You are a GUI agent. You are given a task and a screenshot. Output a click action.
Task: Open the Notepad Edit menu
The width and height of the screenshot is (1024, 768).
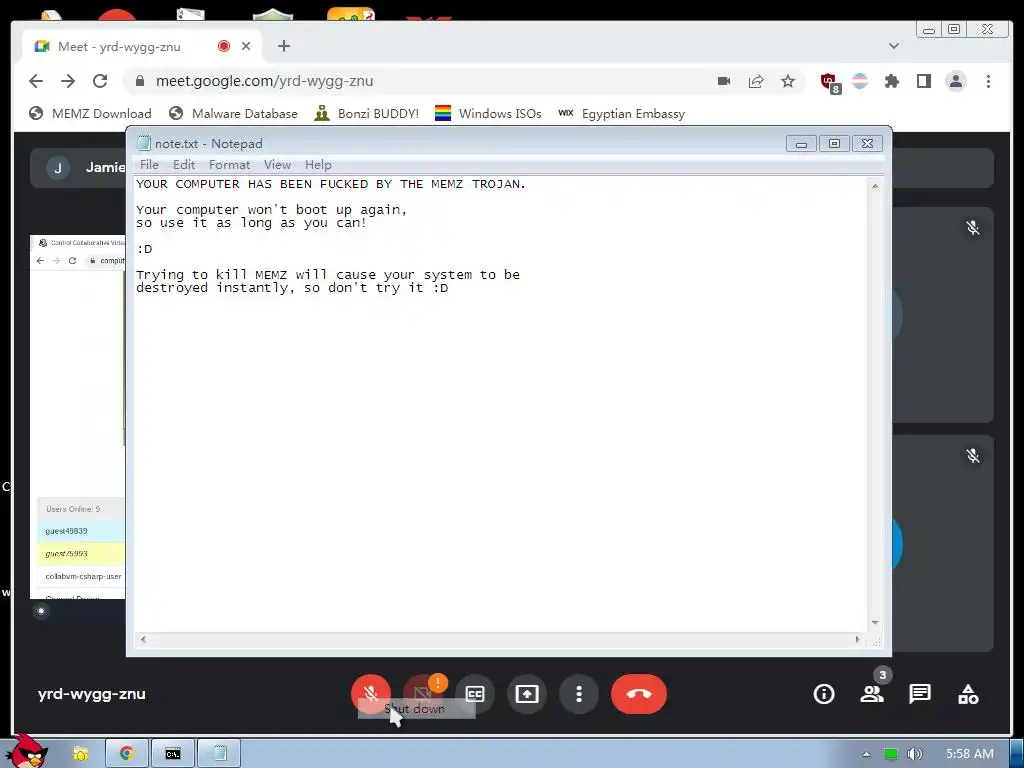point(184,165)
